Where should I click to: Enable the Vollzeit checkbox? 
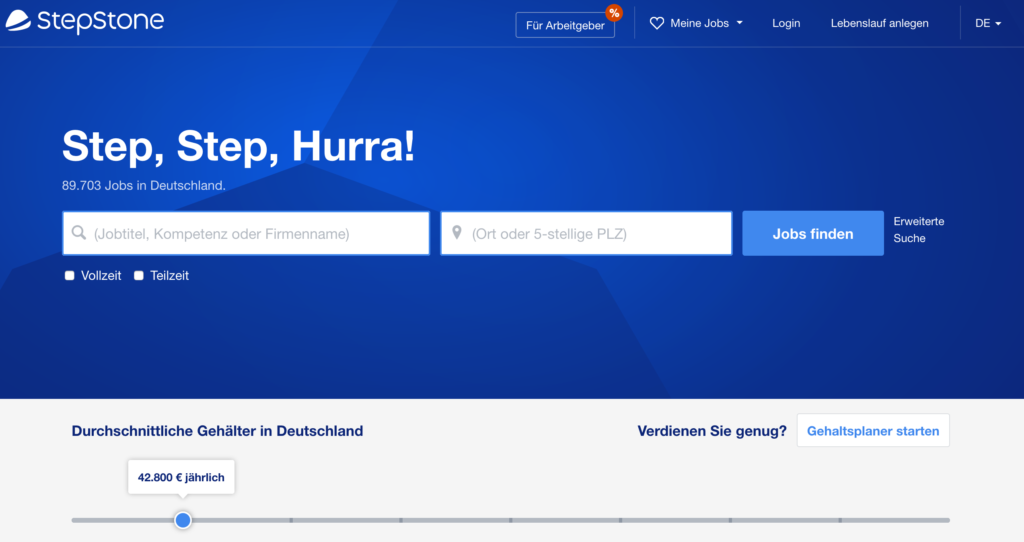click(x=70, y=275)
